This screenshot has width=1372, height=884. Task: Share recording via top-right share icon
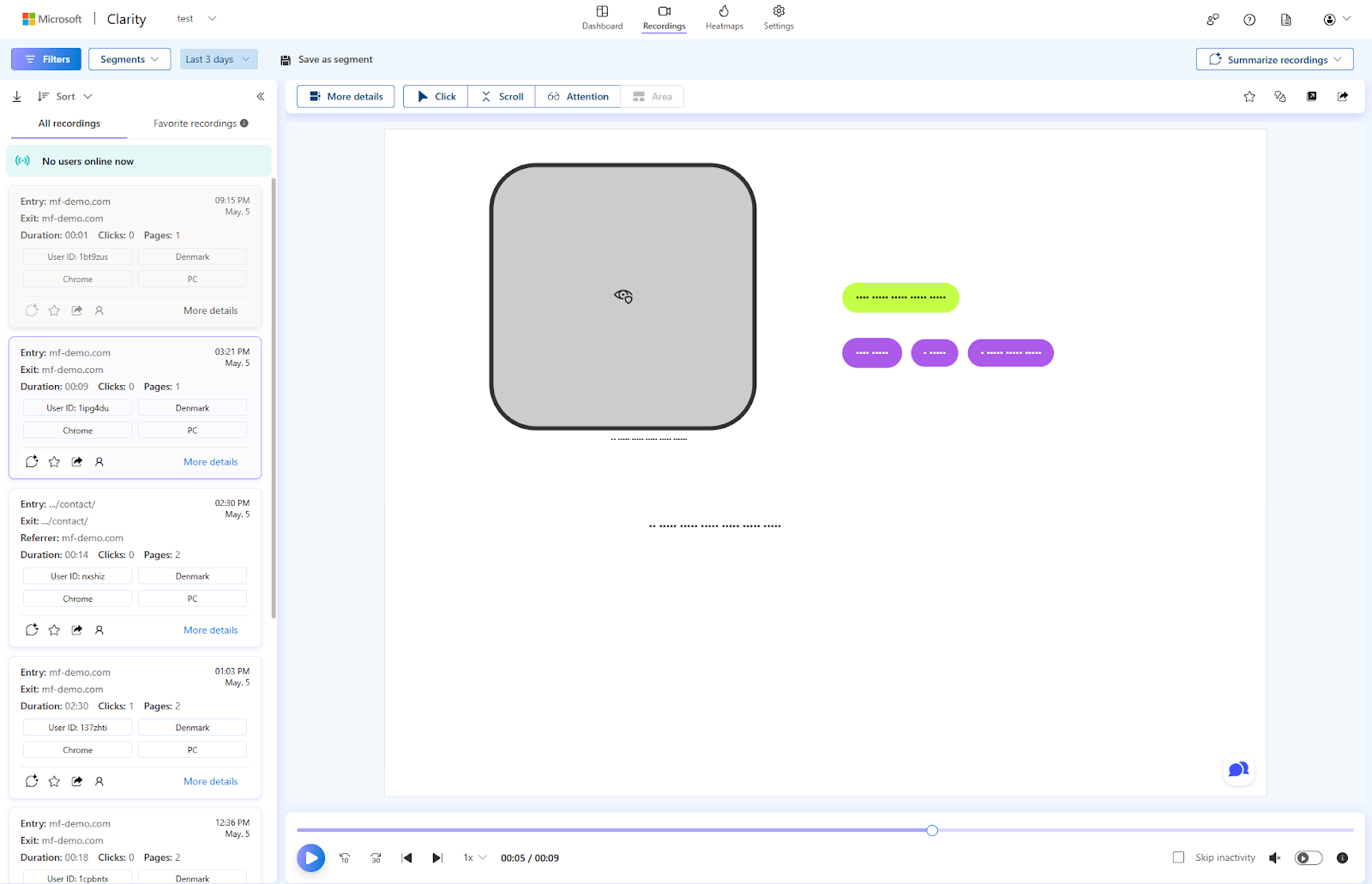pyautogui.click(x=1343, y=97)
